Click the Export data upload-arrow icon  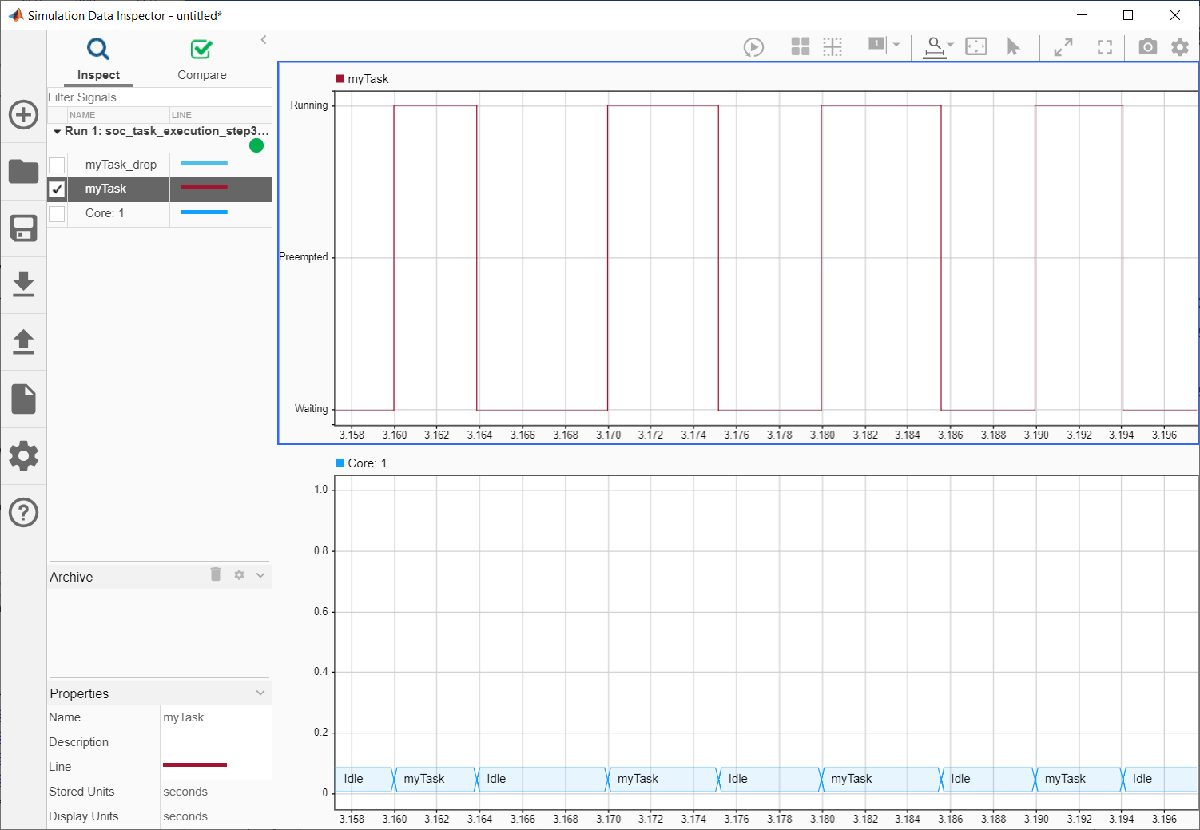pos(24,343)
